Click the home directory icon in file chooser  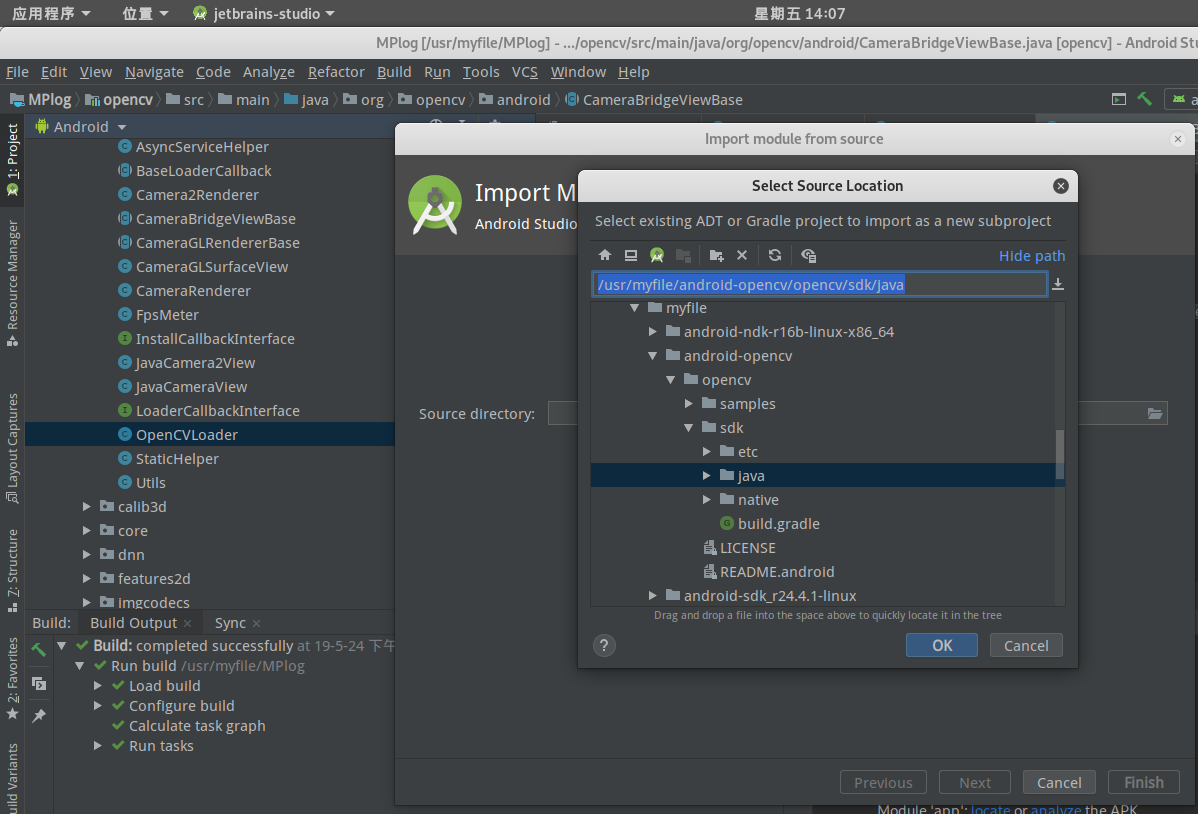point(605,255)
